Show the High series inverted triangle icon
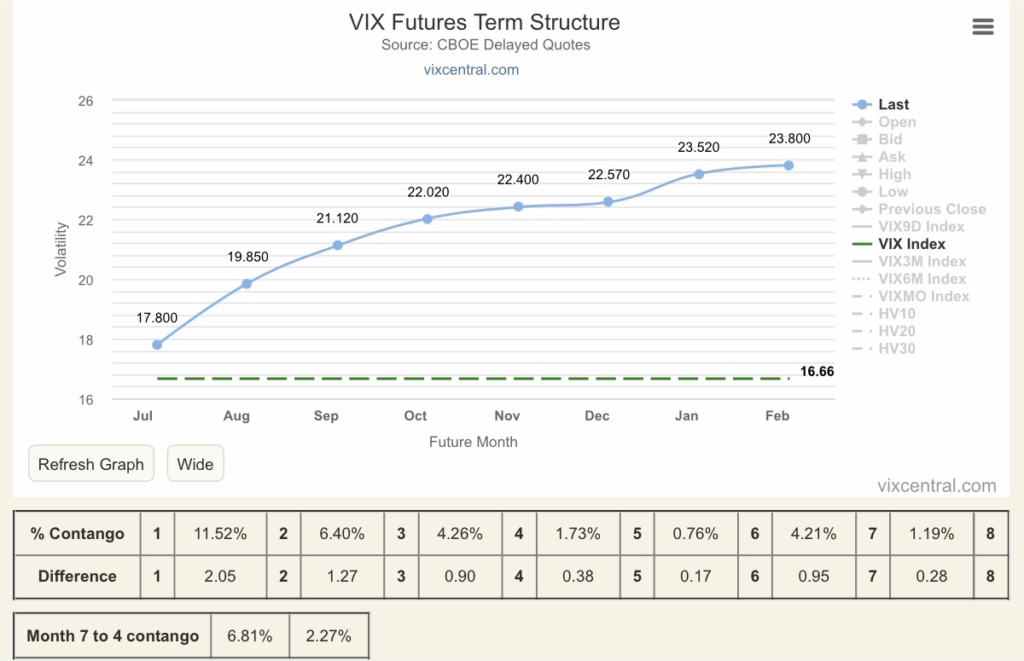Viewport: 1024px width, 661px height. point(862,174)
